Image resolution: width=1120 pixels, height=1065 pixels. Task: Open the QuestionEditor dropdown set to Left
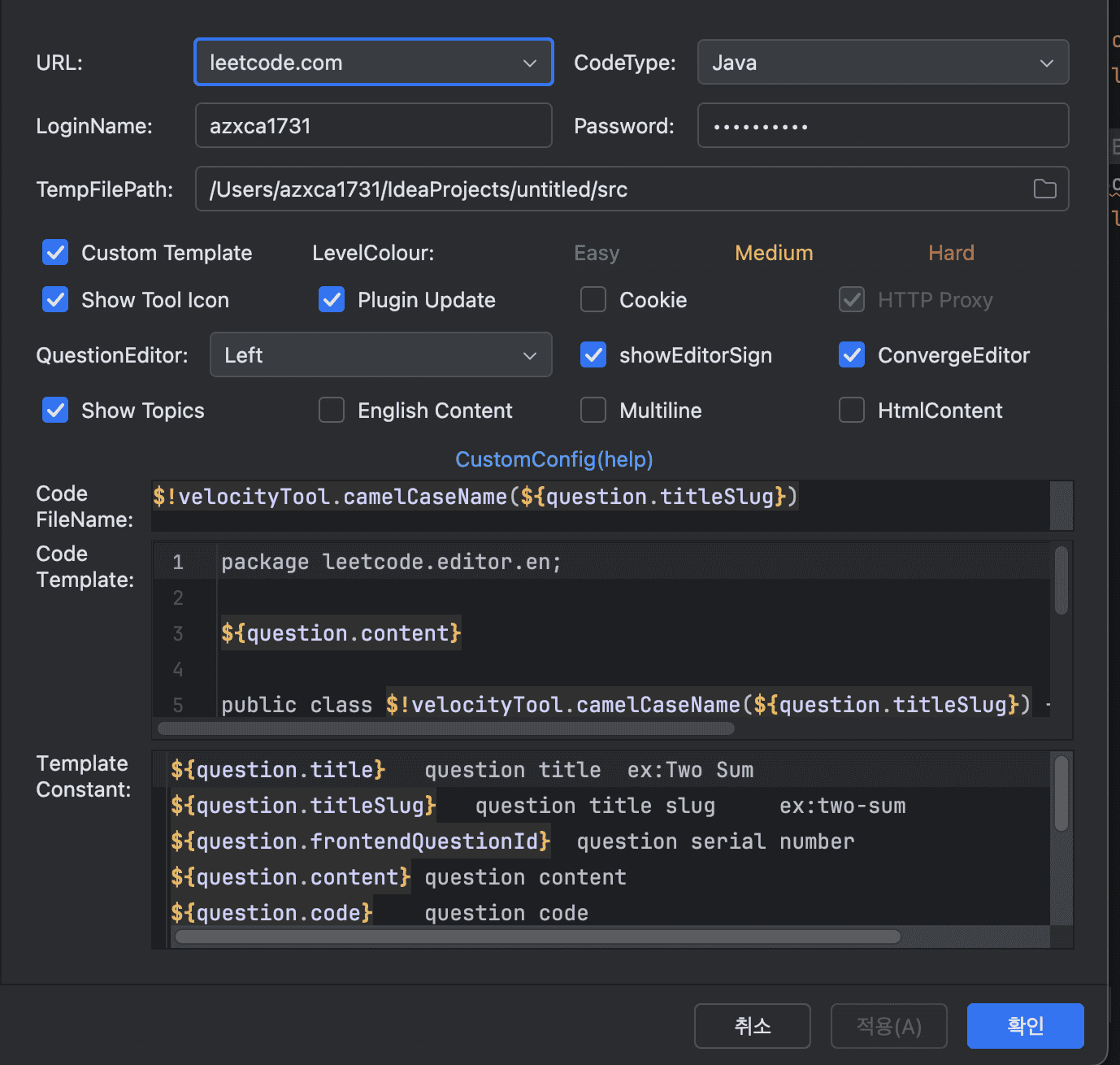coord(380,355)
